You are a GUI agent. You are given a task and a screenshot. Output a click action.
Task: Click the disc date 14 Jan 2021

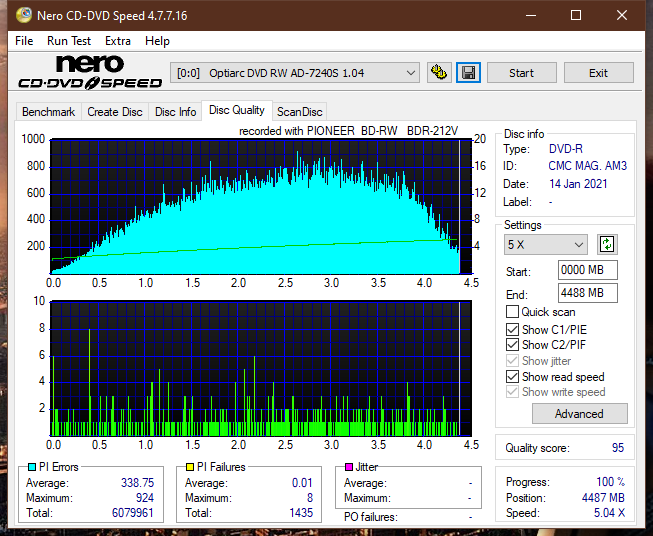coord(578,184)
